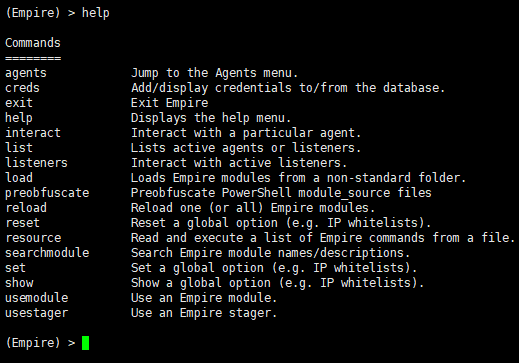Image resolution: width=519 pixels, height=363 pixels.
Task: Click 'Lists active agents or listeners.' text
Action: 246,148
